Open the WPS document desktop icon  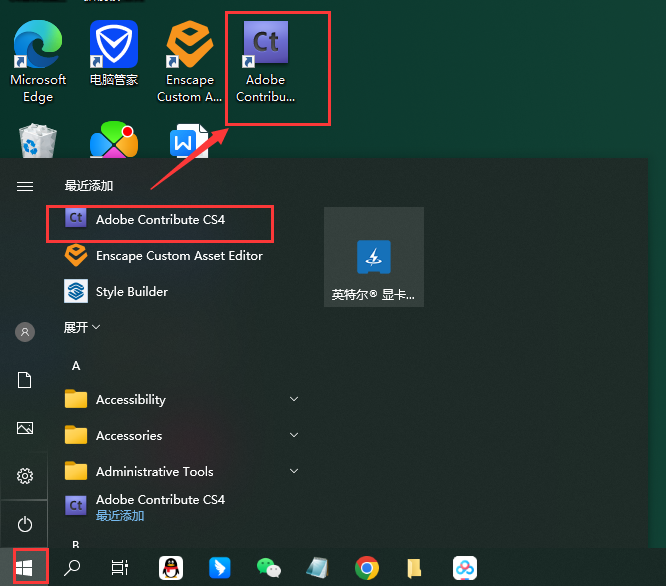[x=189, y=141]
